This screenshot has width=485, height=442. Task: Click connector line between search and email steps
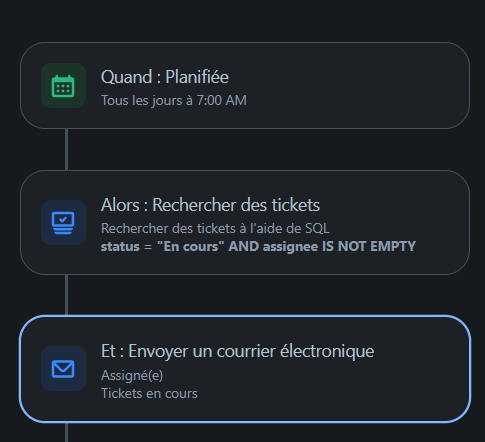[66, 295]
